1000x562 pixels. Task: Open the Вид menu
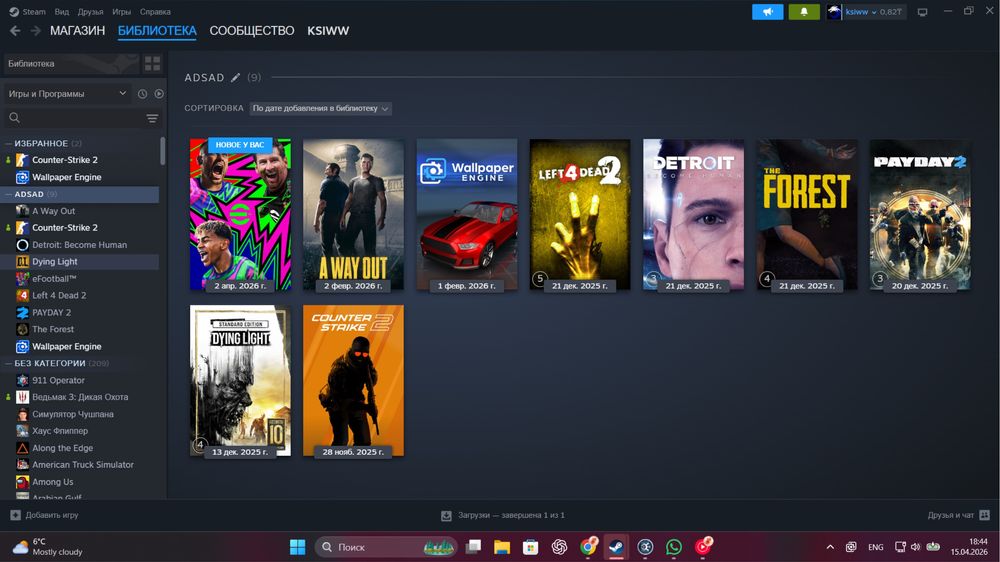(x=62, y=11)
